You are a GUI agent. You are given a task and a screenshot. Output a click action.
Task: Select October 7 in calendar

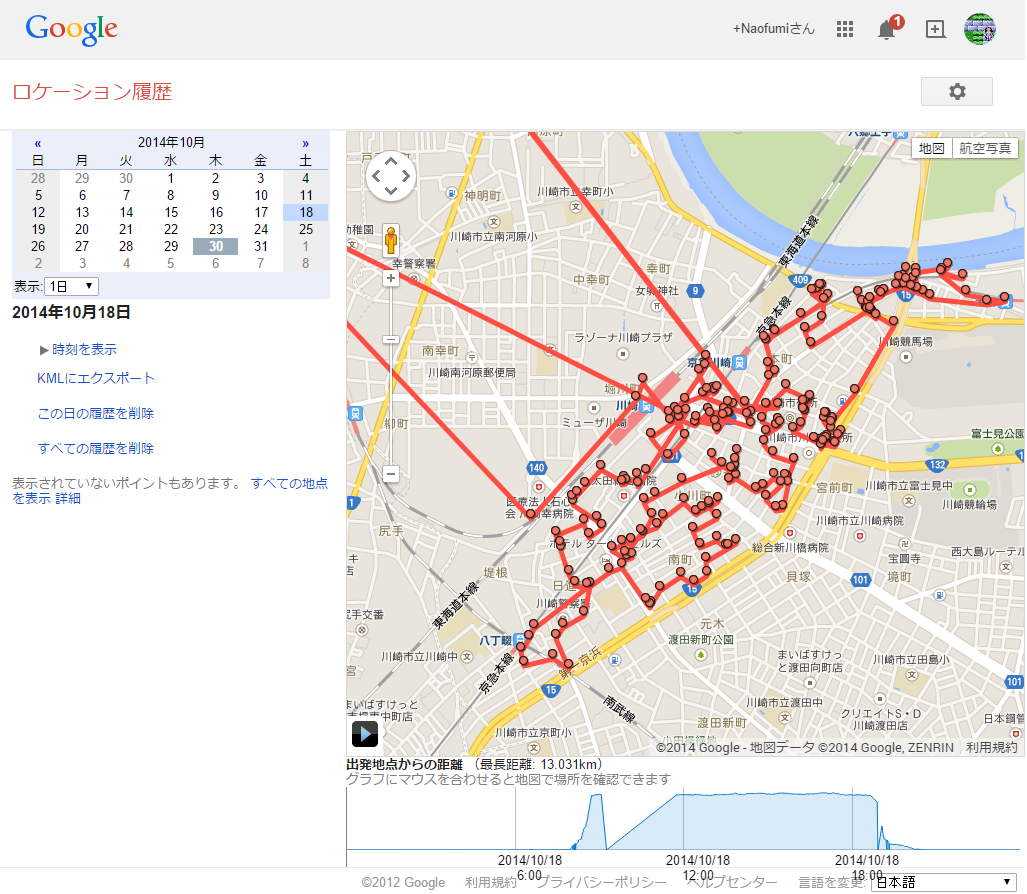pos(126,195)
